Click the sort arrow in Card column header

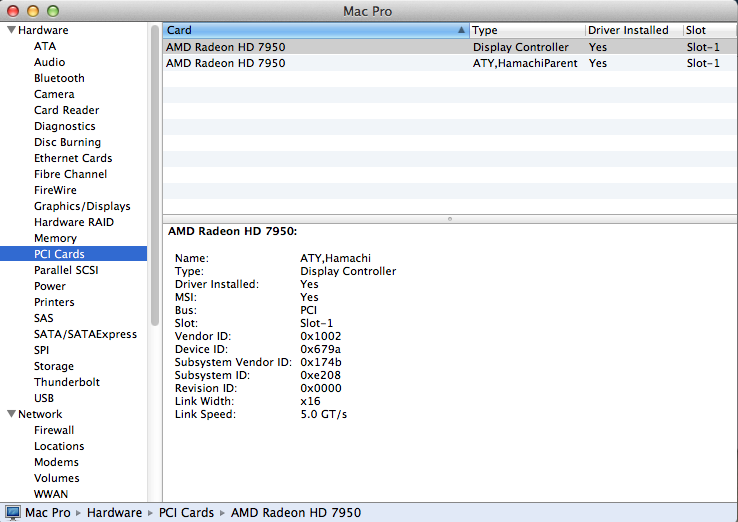coord(461,30)
